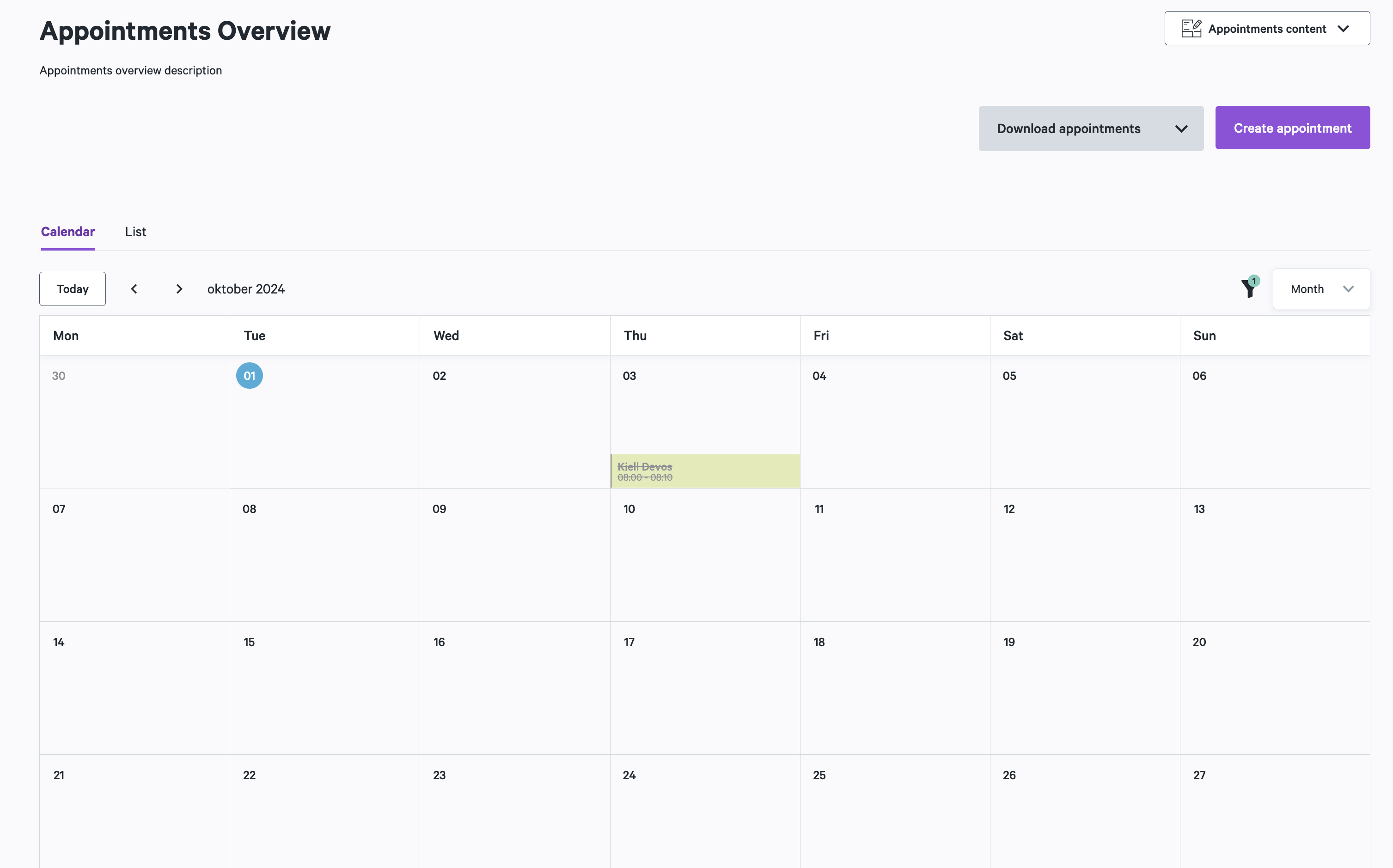Click the Create appointment button
The height and width of the screenshot is (868, 1393).
pyautogui.click(x=1292, y=128)
